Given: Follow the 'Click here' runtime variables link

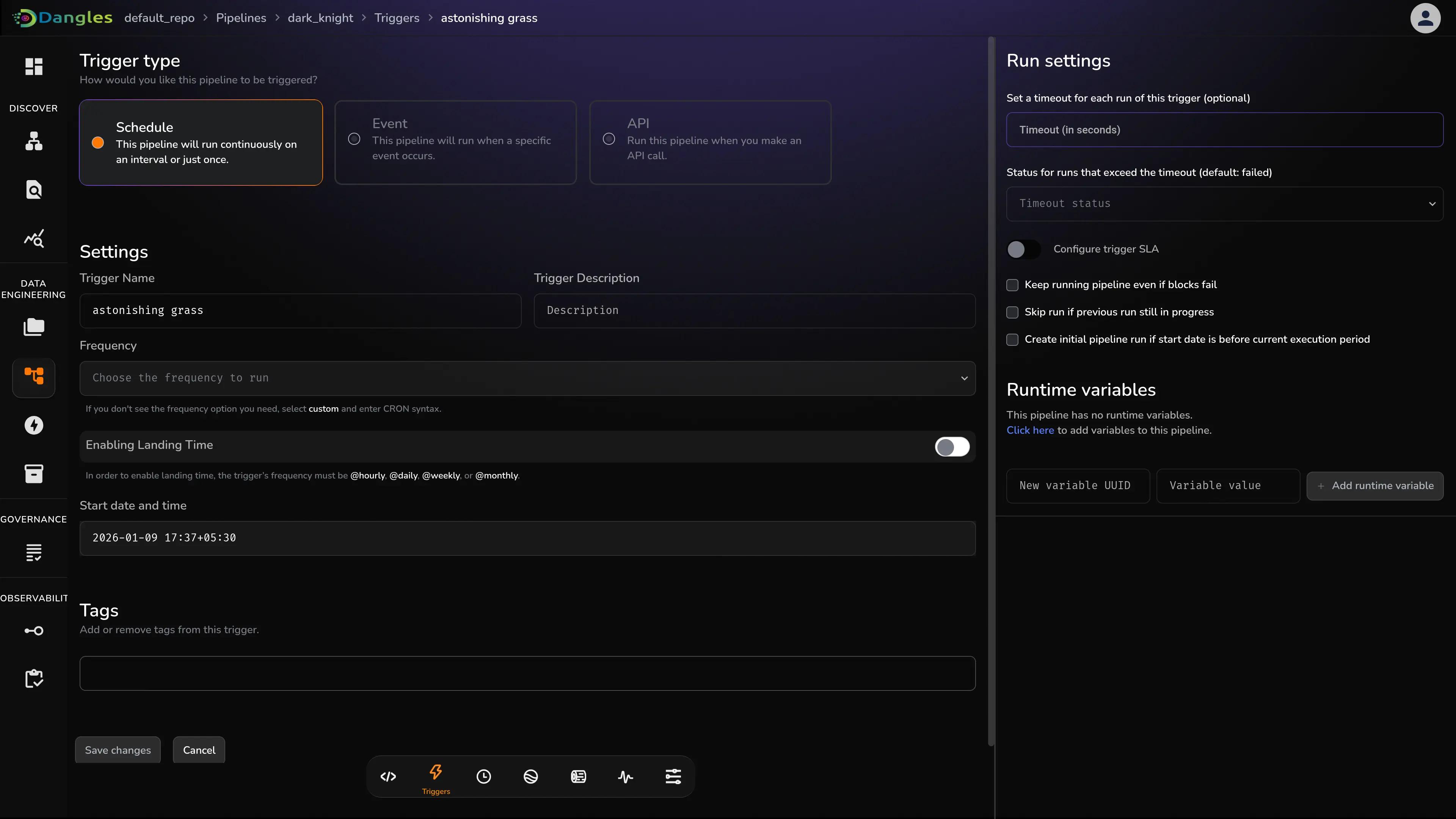Looking at the screenshot, I should click(1030, 430).
